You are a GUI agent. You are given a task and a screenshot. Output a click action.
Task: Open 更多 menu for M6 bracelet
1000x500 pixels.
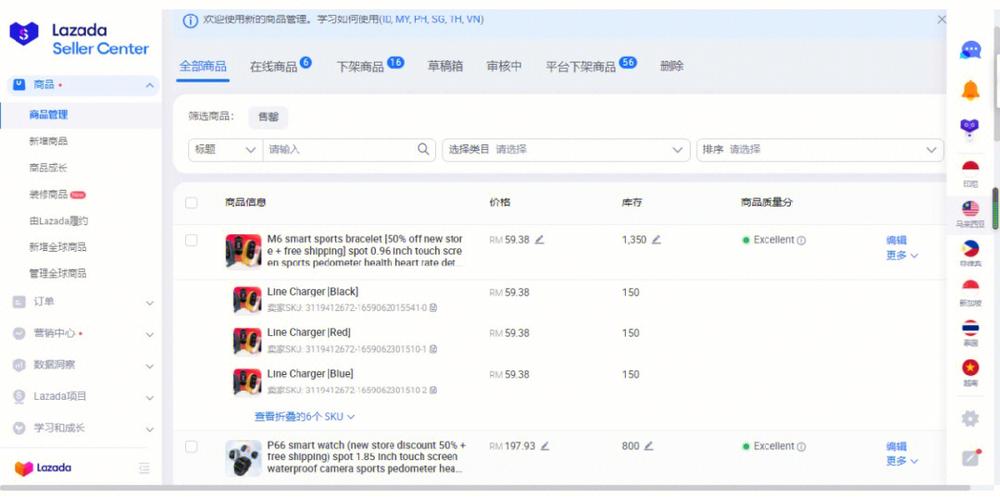pos(902,255)
